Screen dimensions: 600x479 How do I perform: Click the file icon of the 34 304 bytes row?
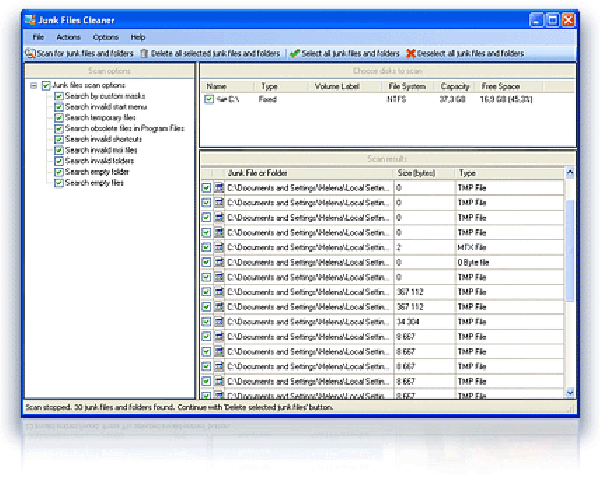click(219, 322)
